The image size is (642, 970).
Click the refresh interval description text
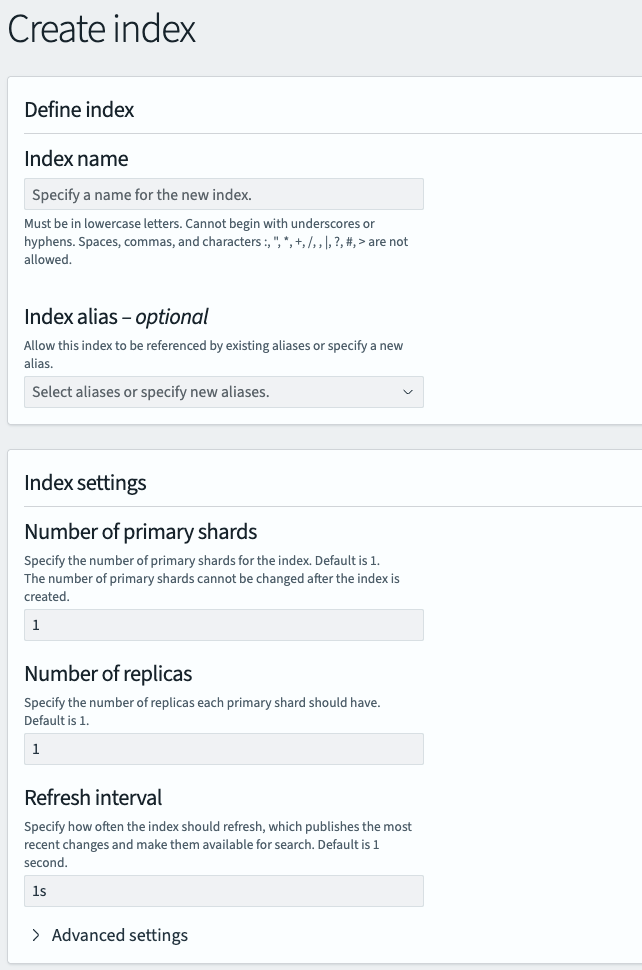tap(218, 844)
